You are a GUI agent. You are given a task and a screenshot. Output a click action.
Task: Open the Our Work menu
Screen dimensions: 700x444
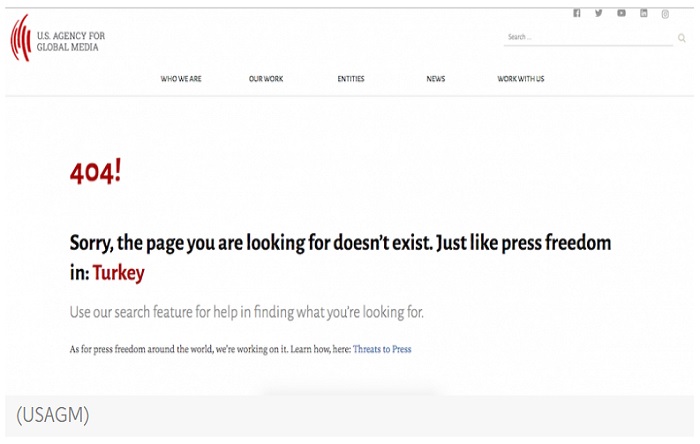pos(266,79)
